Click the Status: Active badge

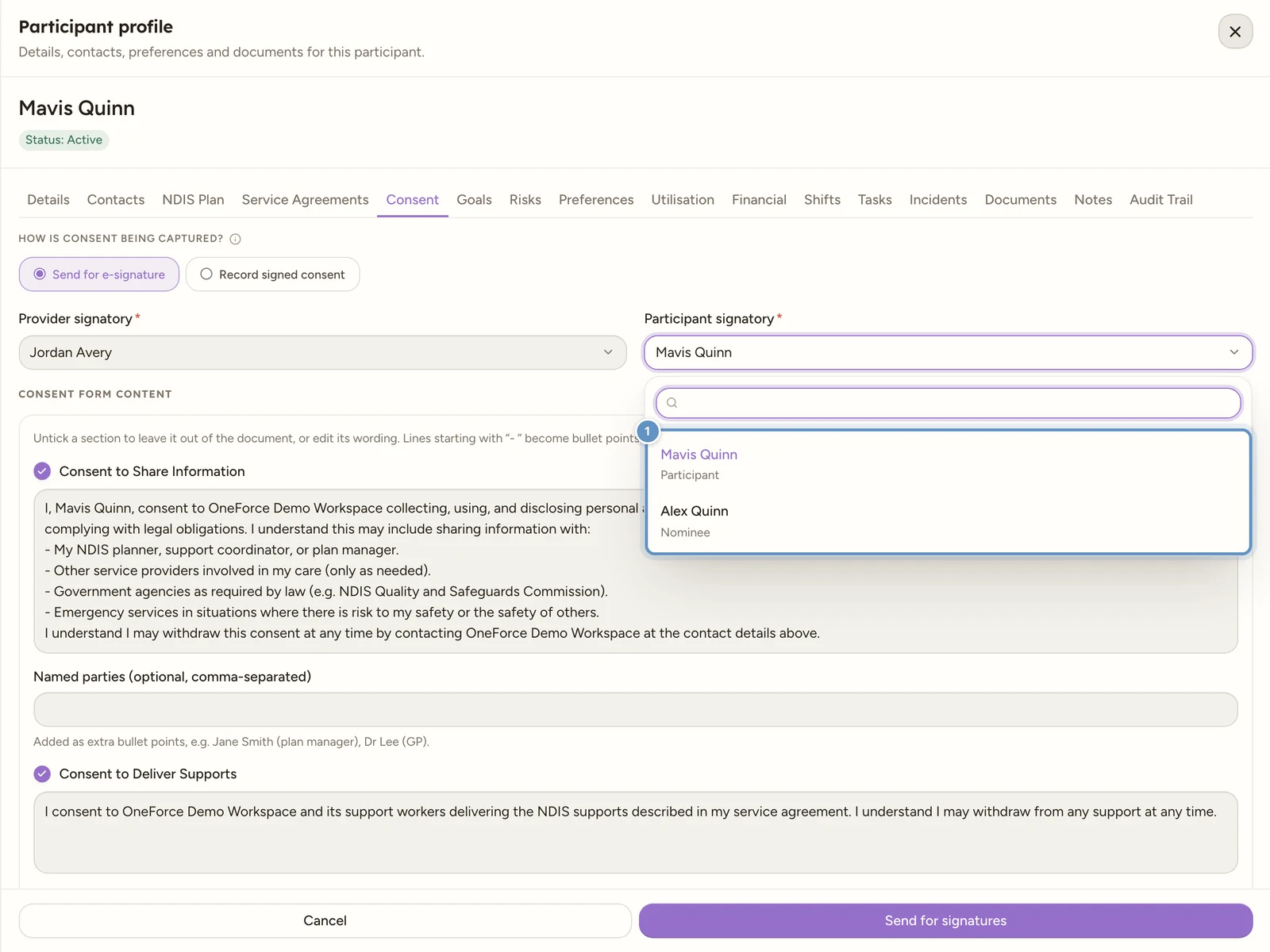tap(63, 140)
